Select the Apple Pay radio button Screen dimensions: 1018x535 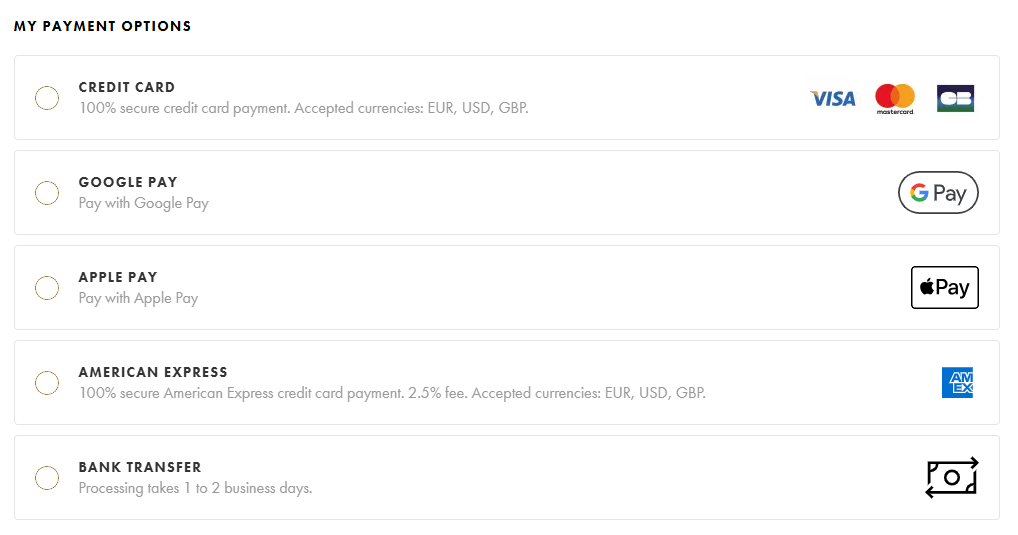(47, 288)
